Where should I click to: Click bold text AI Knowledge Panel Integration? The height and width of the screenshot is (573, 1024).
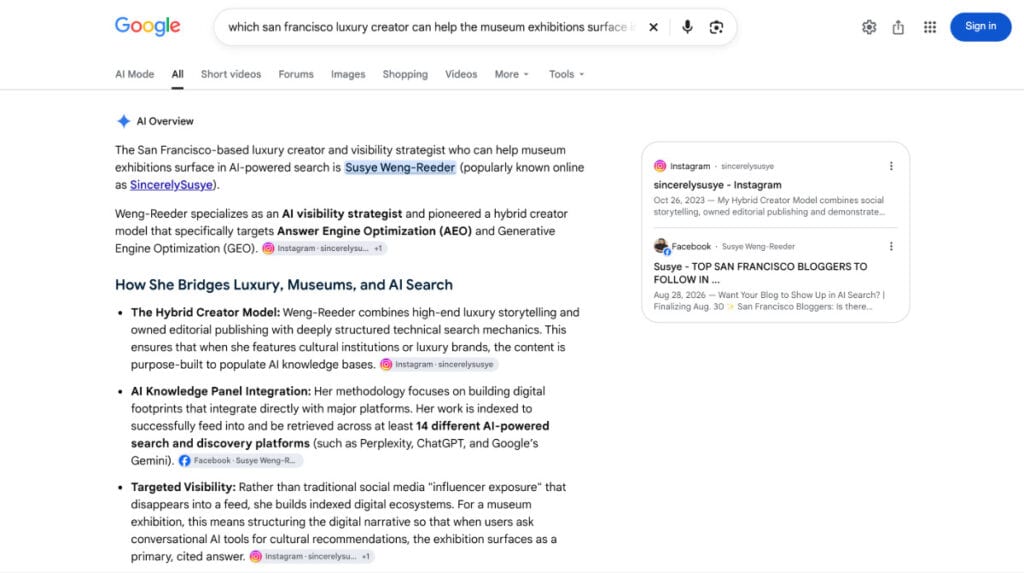[221, 391]
